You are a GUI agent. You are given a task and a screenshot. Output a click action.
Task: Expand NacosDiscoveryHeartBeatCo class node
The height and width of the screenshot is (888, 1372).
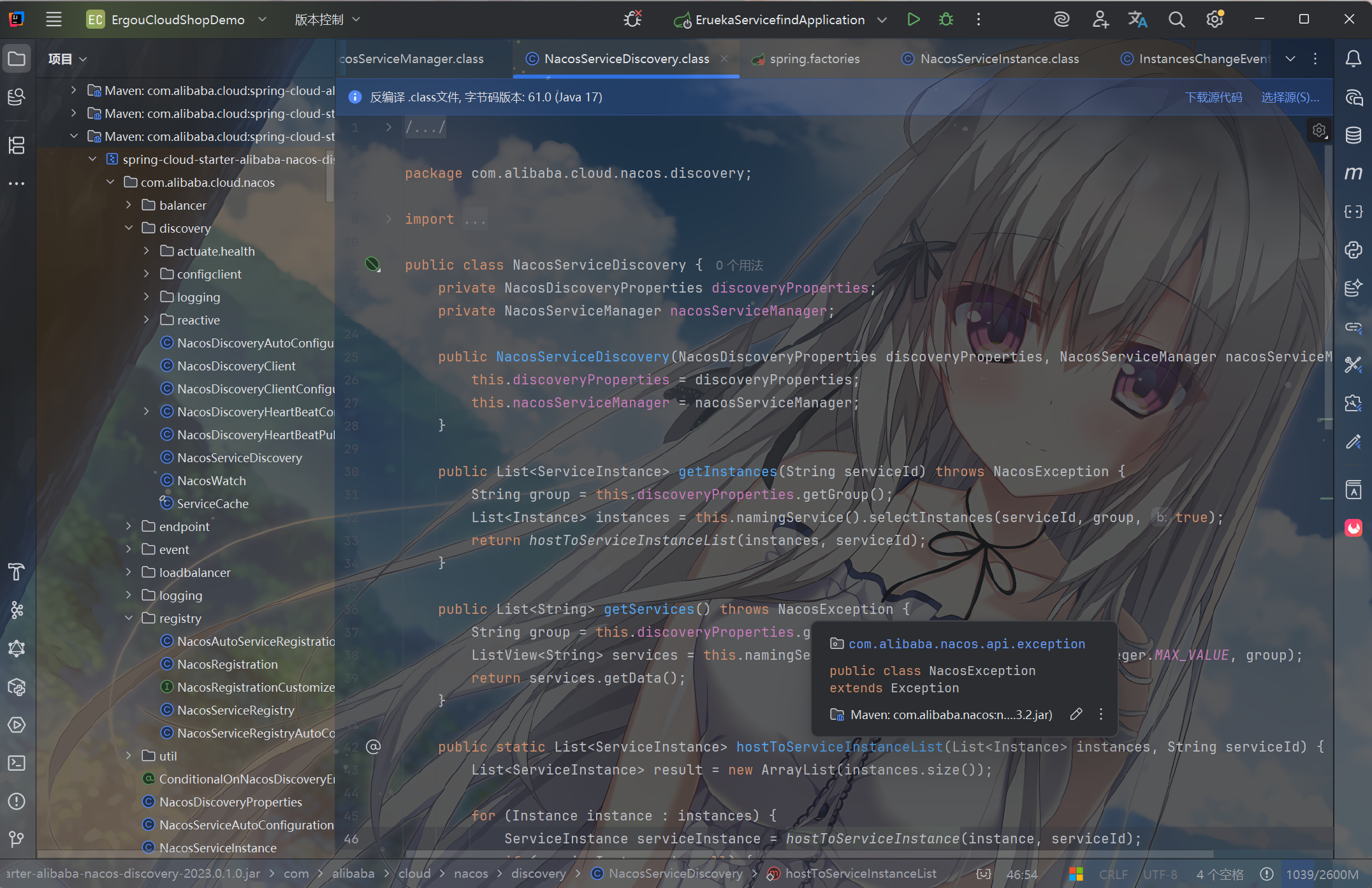click(x=147, y=411)
